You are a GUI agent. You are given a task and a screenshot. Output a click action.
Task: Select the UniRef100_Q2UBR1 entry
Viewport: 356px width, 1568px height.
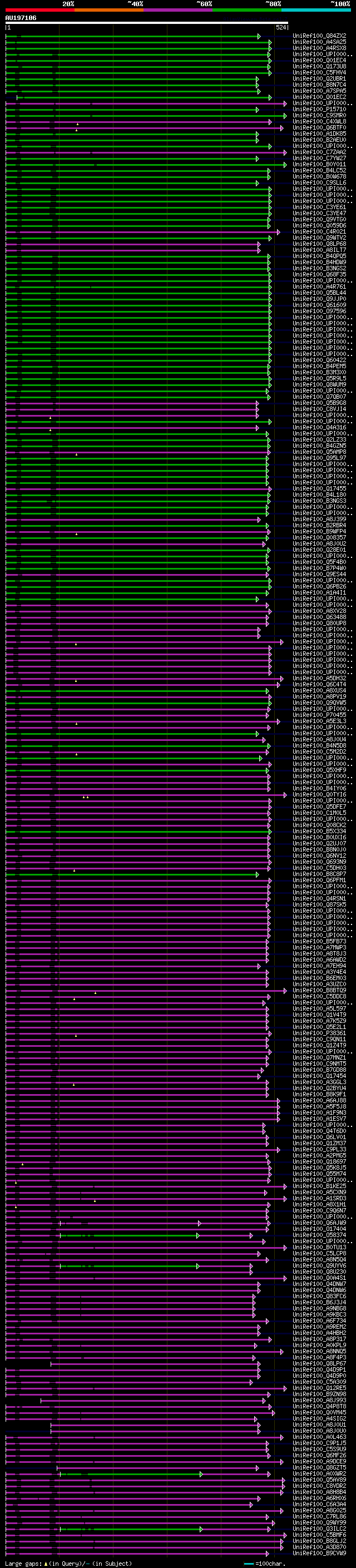click(319, 78)
